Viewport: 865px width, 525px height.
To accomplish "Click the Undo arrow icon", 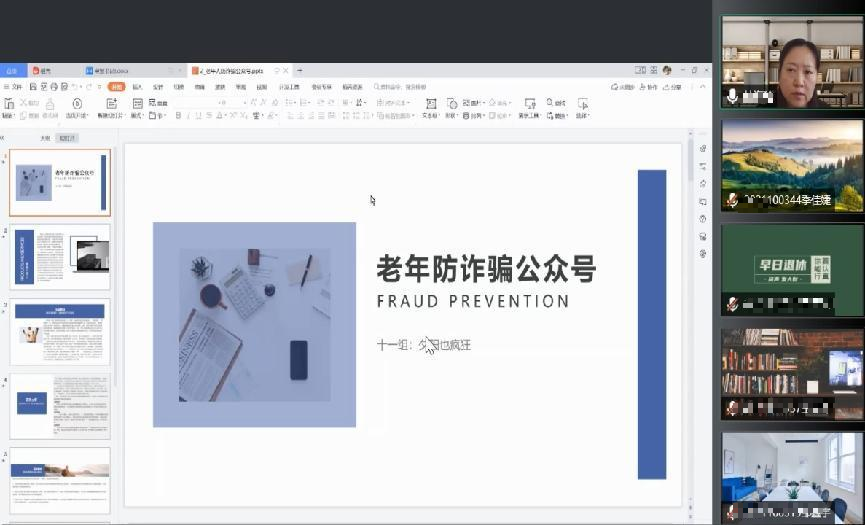I will click(x=75, y=87).
